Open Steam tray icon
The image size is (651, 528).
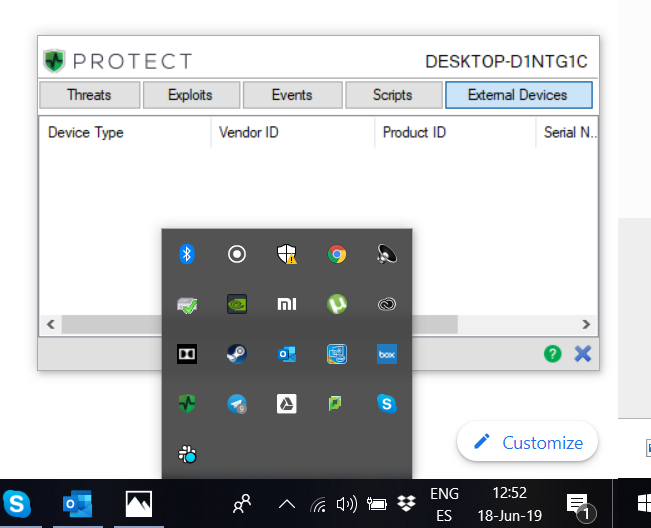coord(237,354)
